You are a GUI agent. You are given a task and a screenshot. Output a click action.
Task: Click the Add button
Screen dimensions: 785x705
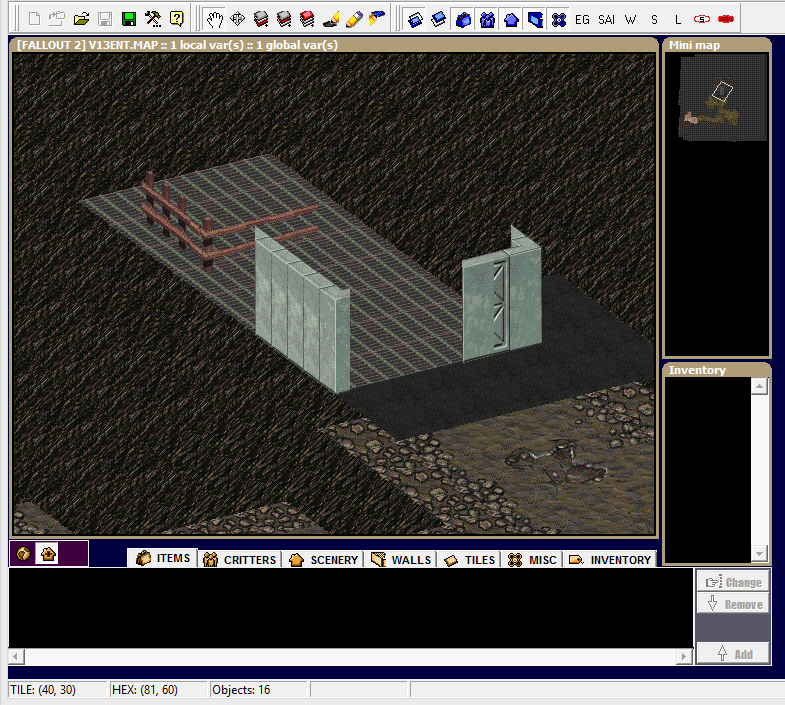click(x=733, y=653)
